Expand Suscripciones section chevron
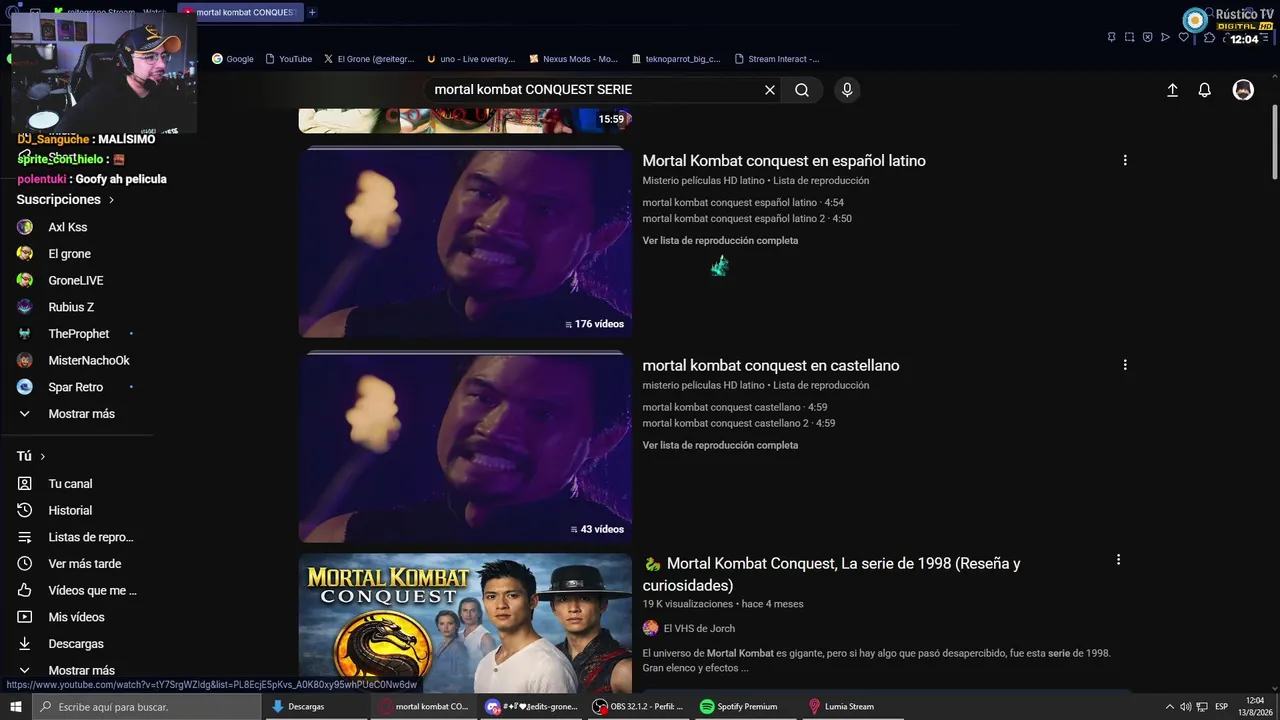 coord(111,200)
